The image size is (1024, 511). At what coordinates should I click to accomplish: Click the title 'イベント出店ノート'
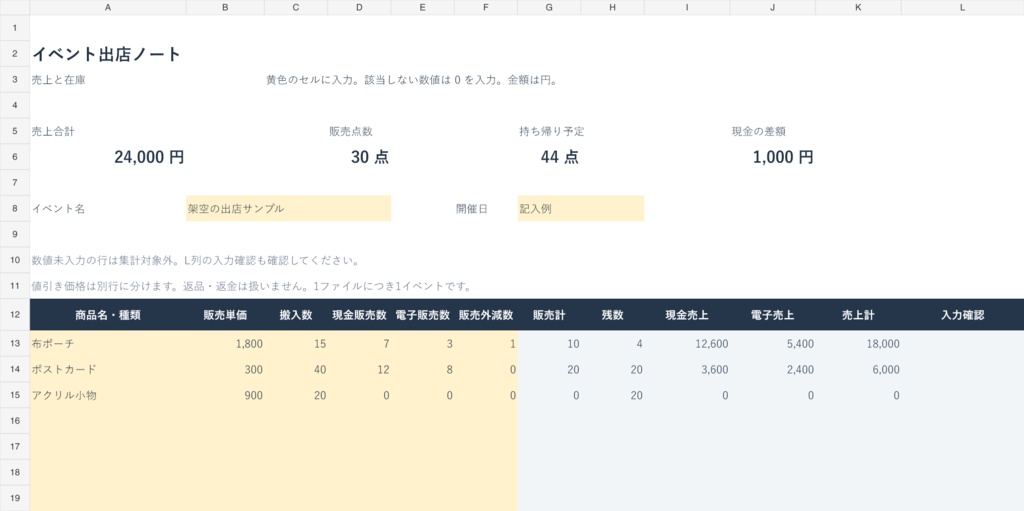[x=106, y=54]
